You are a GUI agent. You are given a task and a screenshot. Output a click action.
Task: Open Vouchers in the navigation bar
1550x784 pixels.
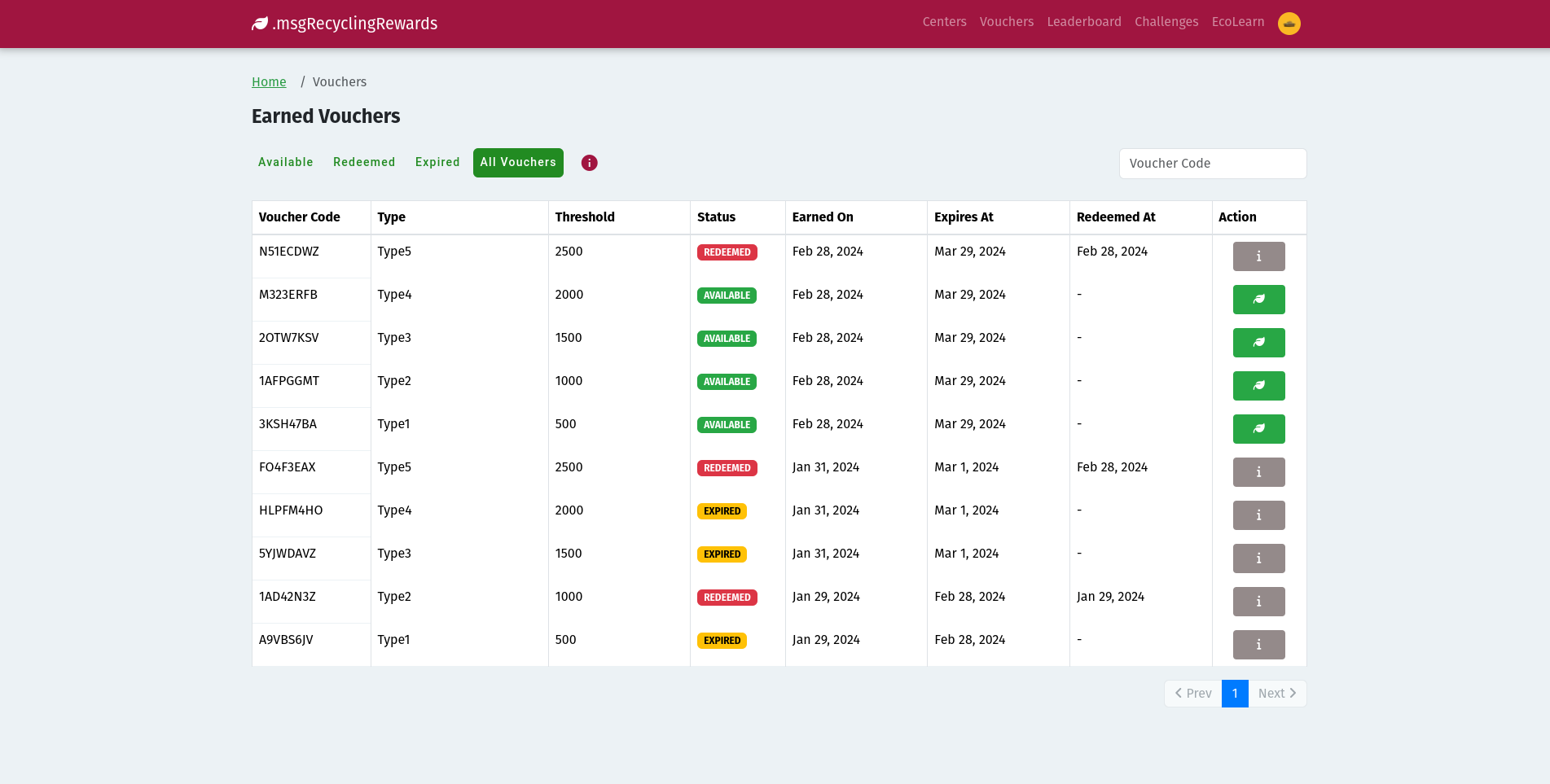coord(1007,22)
